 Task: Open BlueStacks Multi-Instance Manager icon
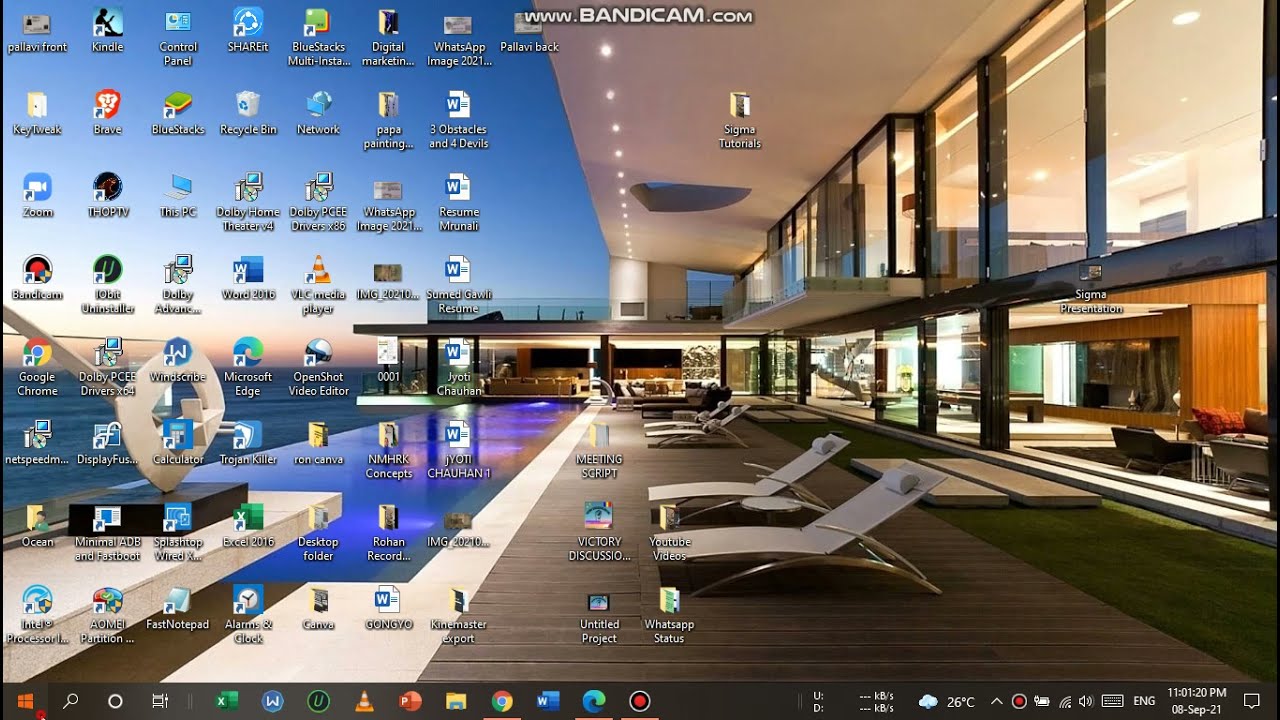click(x=318, y=37)
